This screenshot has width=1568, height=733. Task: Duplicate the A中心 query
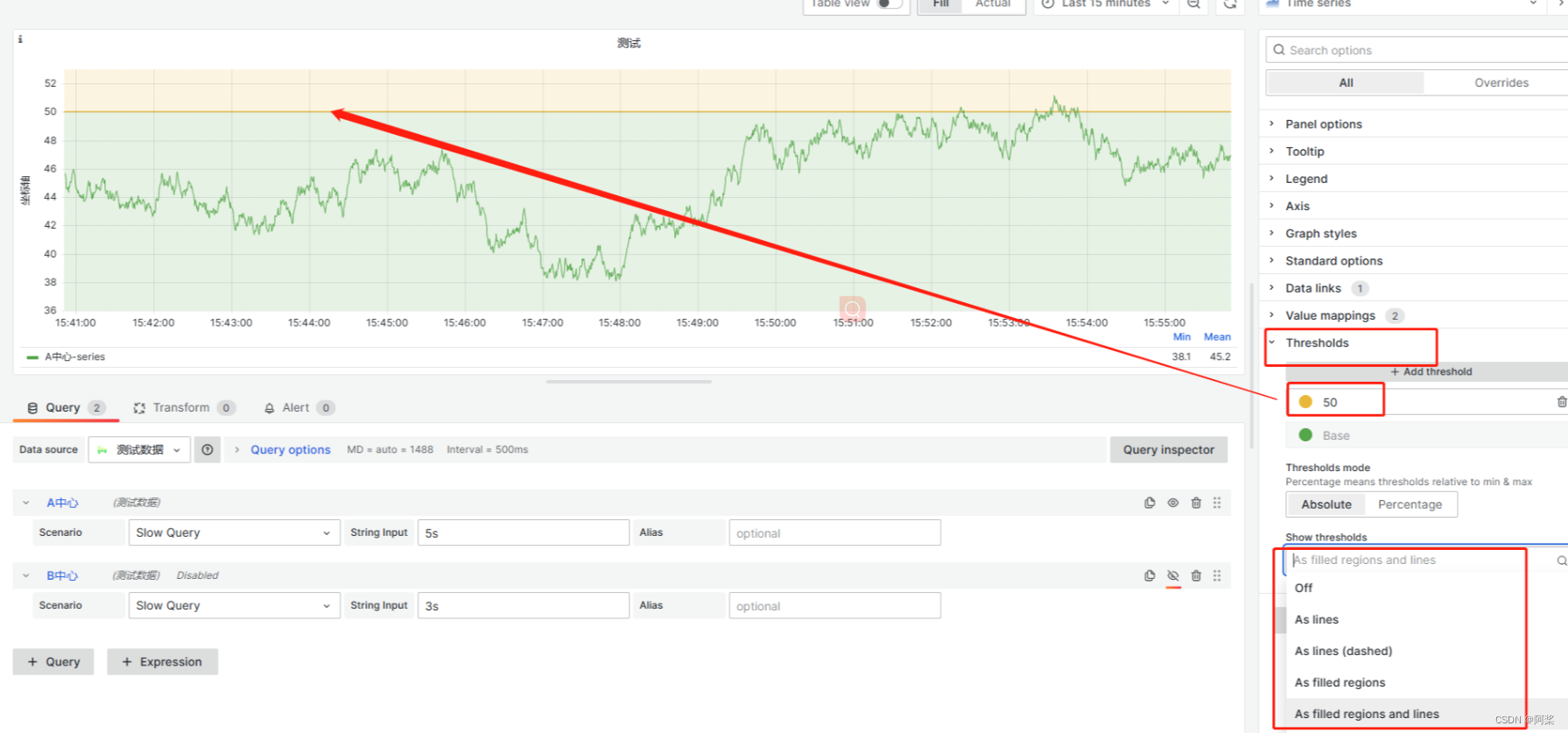pyautogui.click(x=1150, y=503)
